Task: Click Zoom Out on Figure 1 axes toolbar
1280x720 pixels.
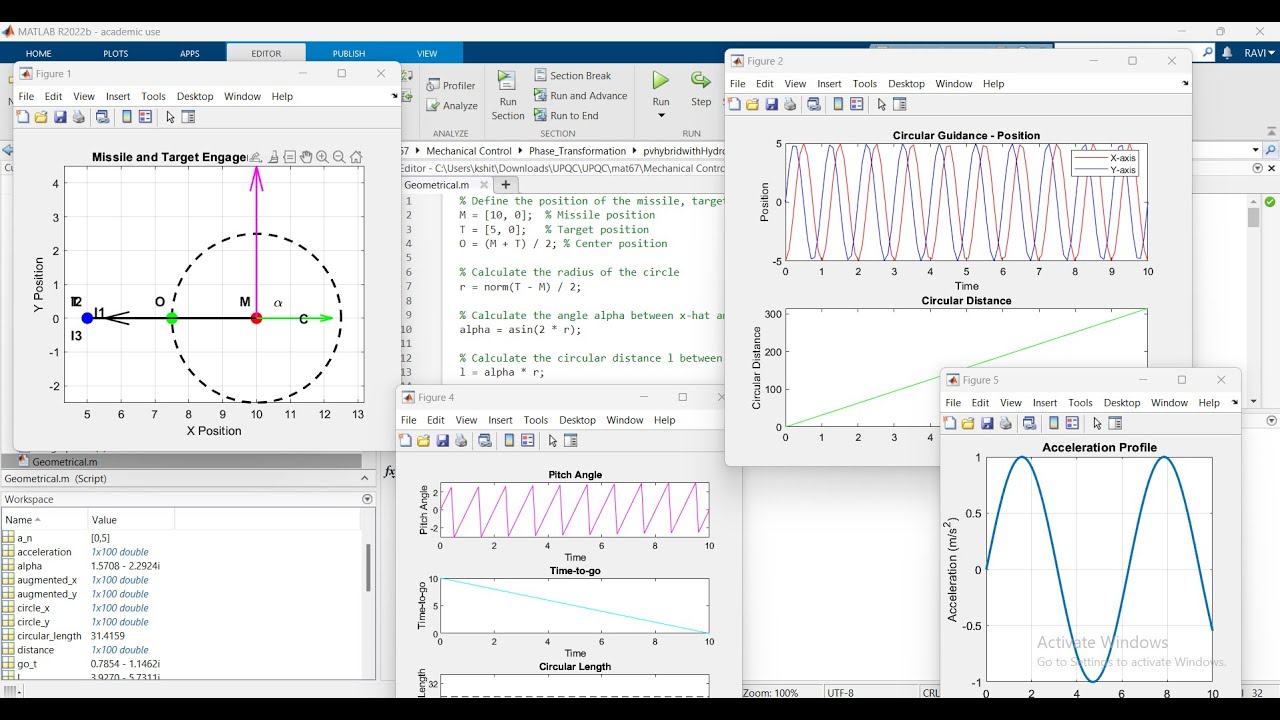Action: point(339,157)
